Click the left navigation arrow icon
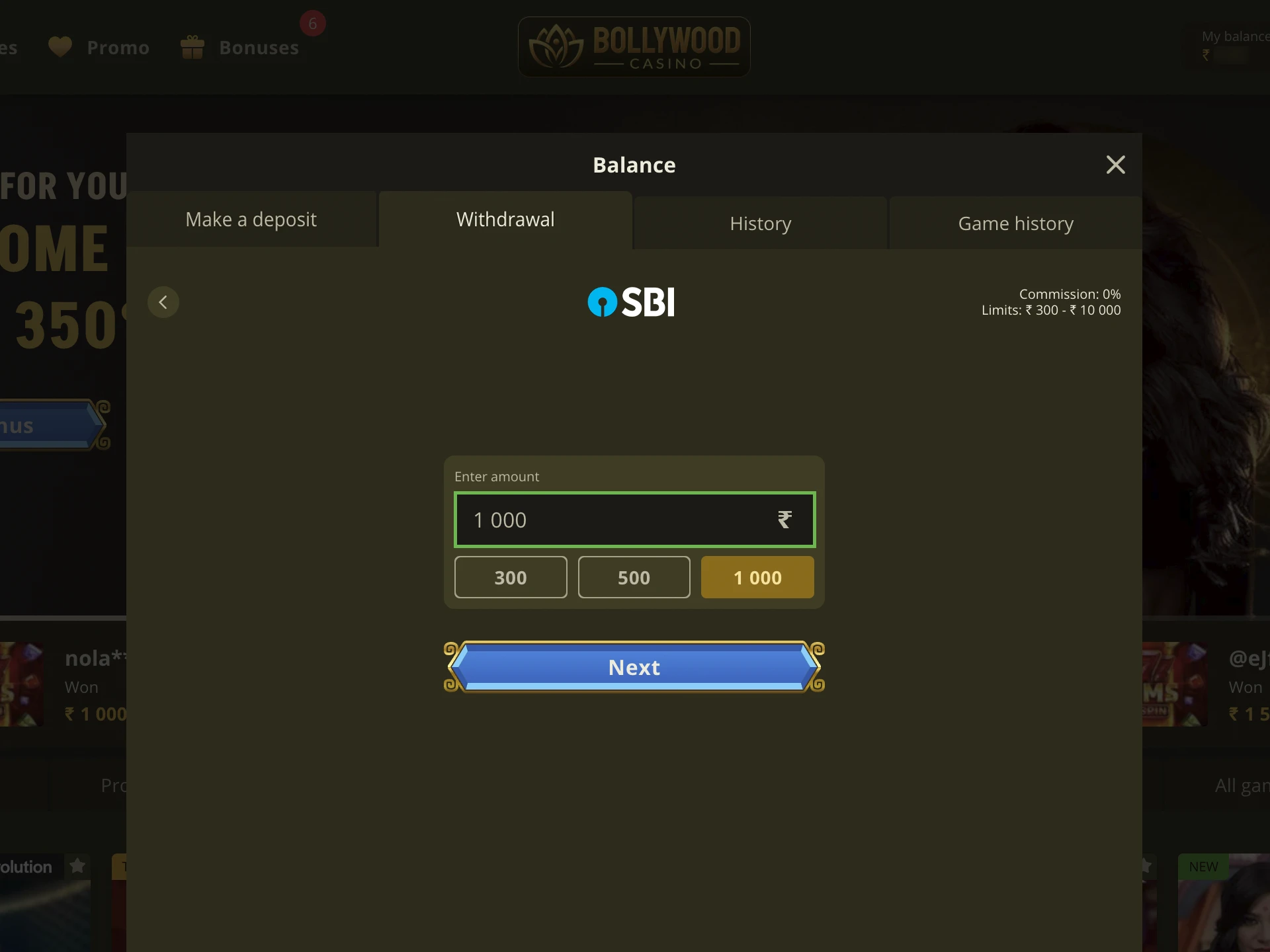 coord(163,301)
